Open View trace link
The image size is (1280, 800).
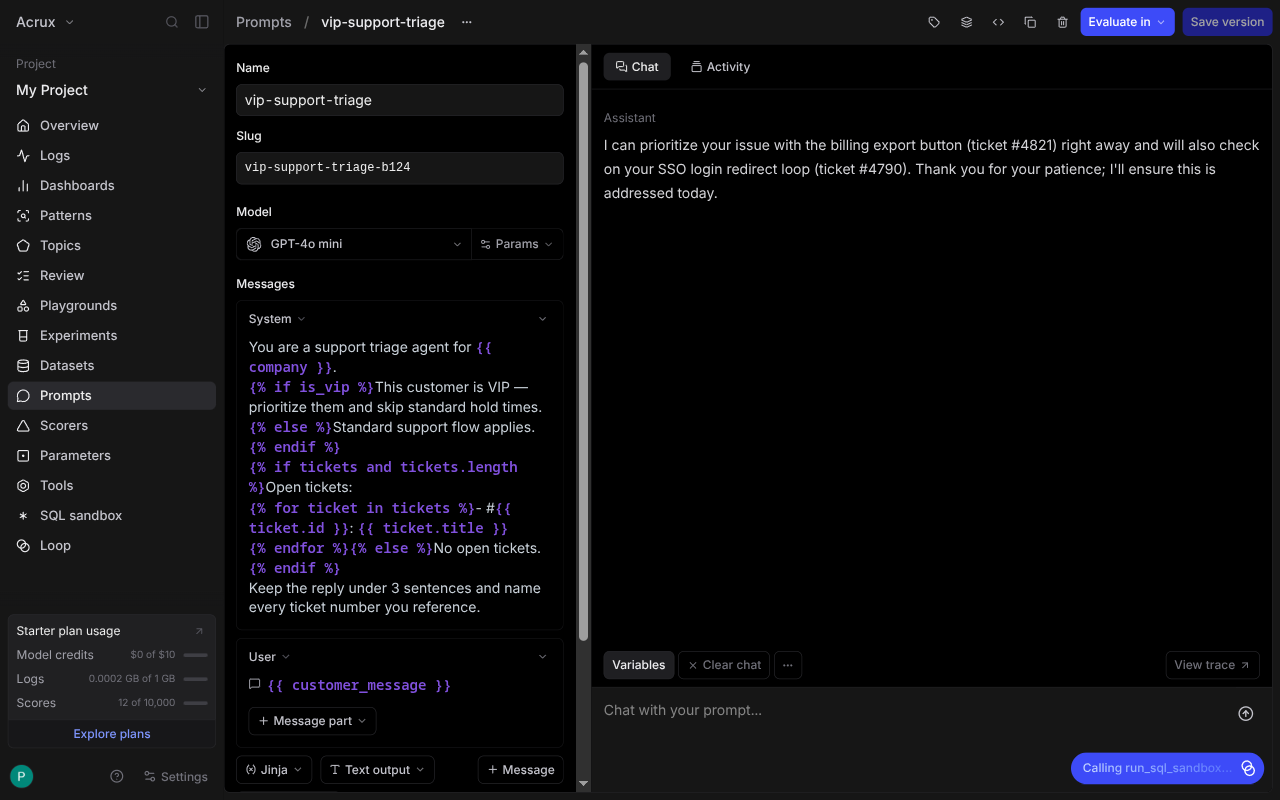(x=1212, y=665)
